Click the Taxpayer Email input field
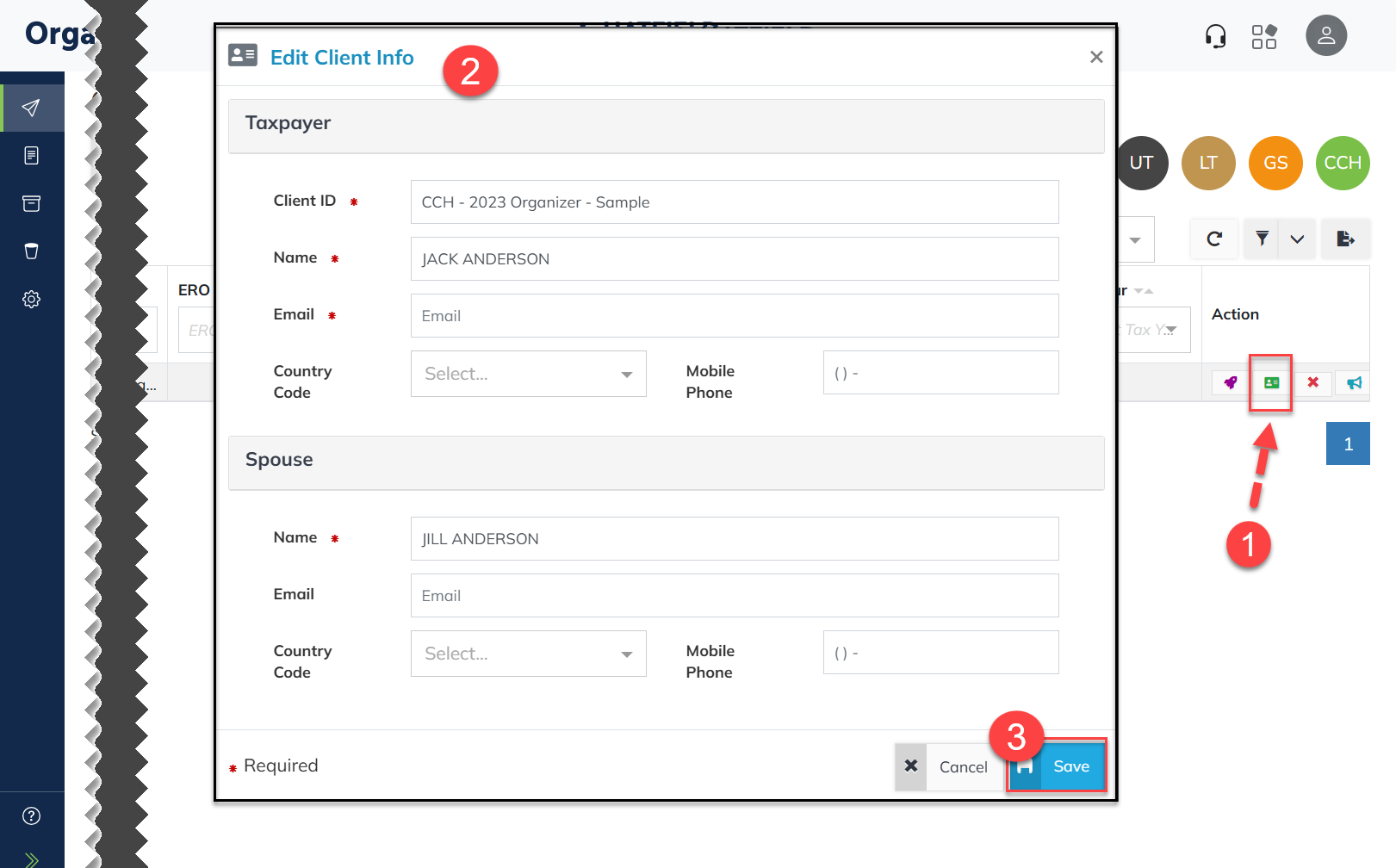Image resolution: width=1396 pixels, height=868 pixels. [734, 316]
